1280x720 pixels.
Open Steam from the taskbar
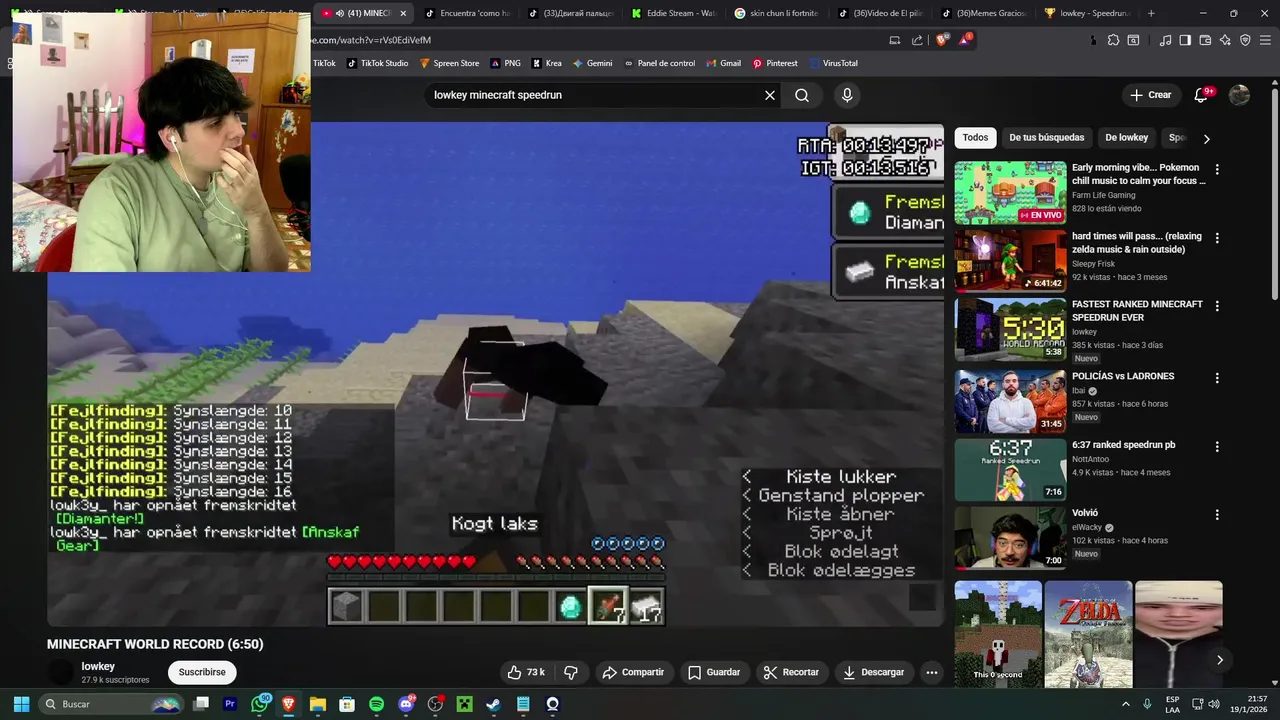coord(493,704)
